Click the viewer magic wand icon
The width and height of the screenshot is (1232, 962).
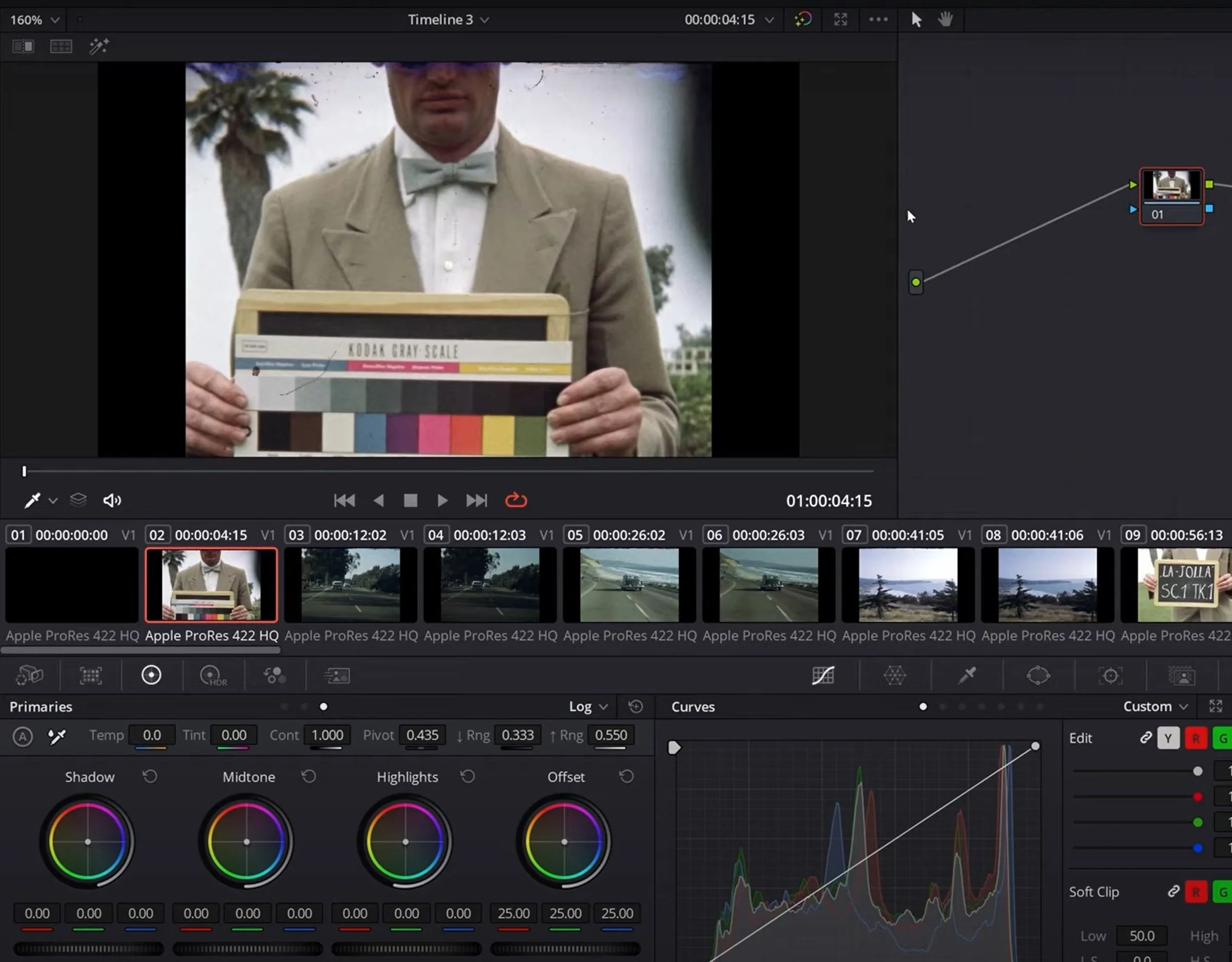[x=99, y=46]
